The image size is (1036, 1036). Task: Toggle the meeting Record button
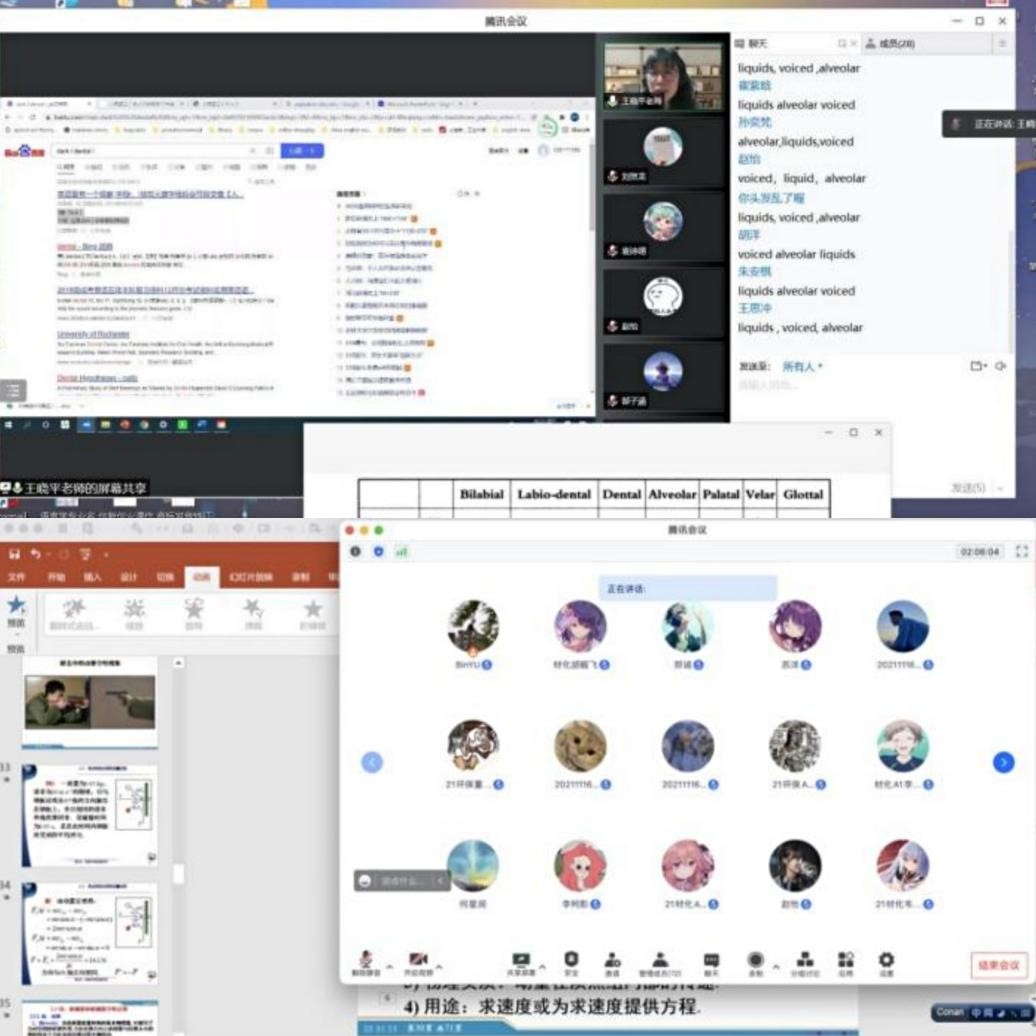coord(755,960)
